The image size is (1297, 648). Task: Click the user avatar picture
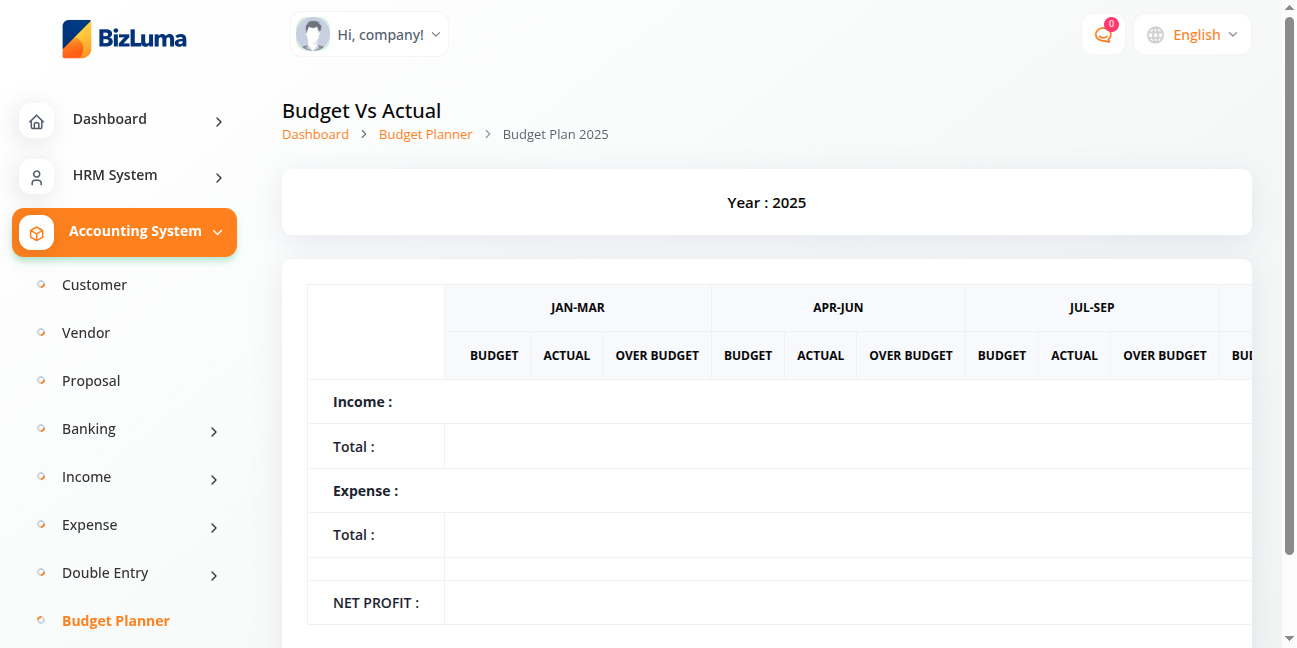313,35
